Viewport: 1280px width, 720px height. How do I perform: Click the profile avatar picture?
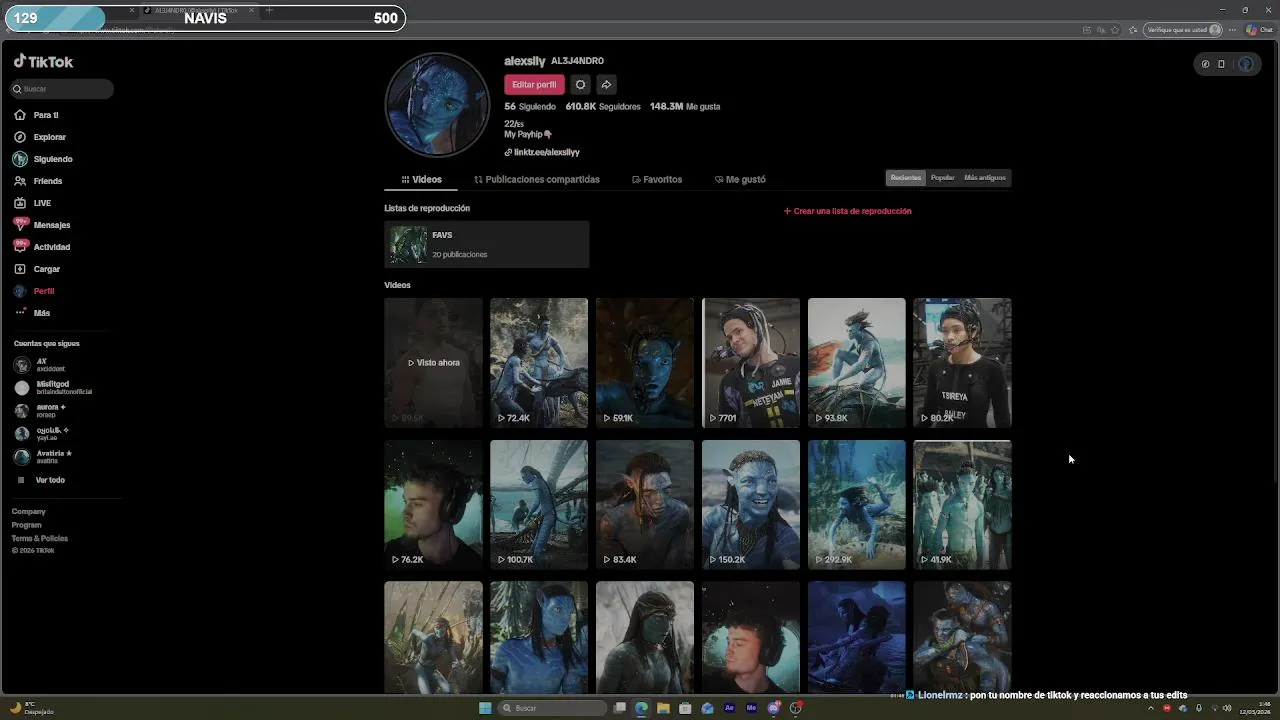(x=437, y=105)
